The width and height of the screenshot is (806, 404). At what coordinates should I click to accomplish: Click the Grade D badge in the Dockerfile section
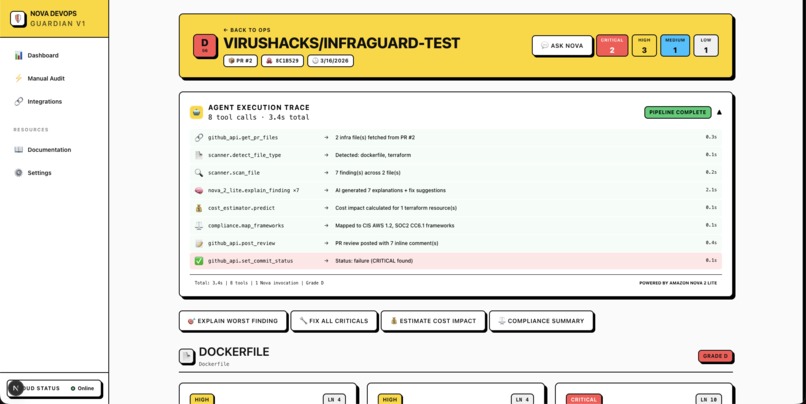tap(715, 356)
